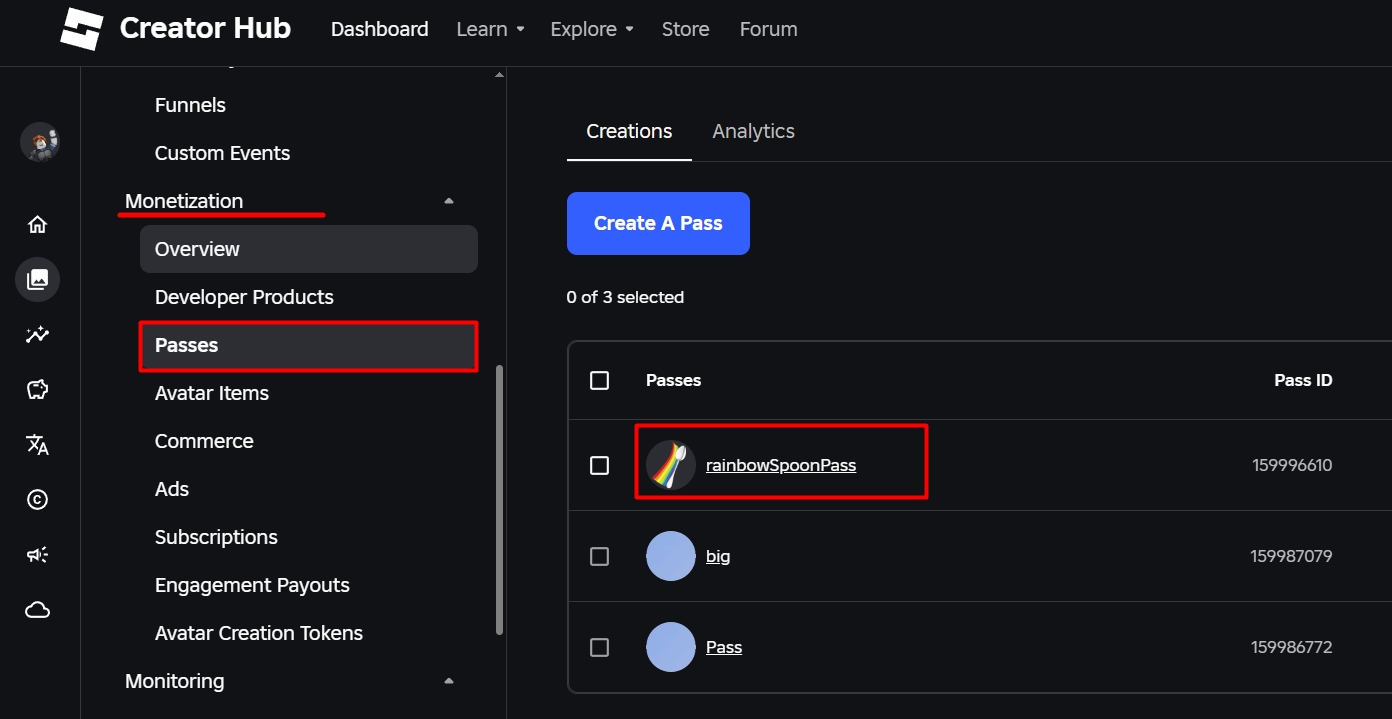1392x719 pixels.
Task: Open Forum in top navigation
Action: [769, 29]
